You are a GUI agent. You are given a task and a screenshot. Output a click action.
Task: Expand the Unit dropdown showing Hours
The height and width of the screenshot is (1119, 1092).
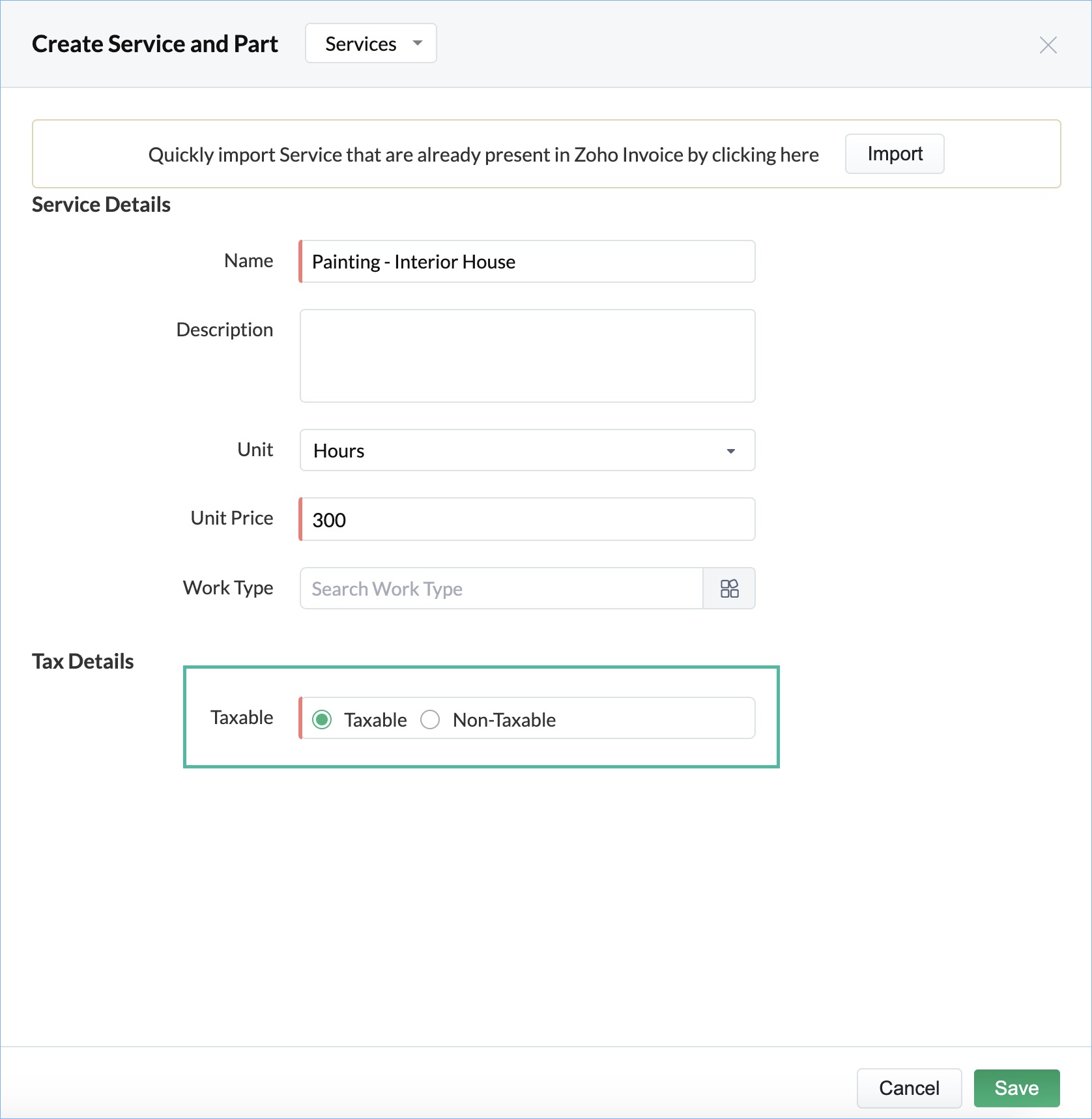pos(527,450)
